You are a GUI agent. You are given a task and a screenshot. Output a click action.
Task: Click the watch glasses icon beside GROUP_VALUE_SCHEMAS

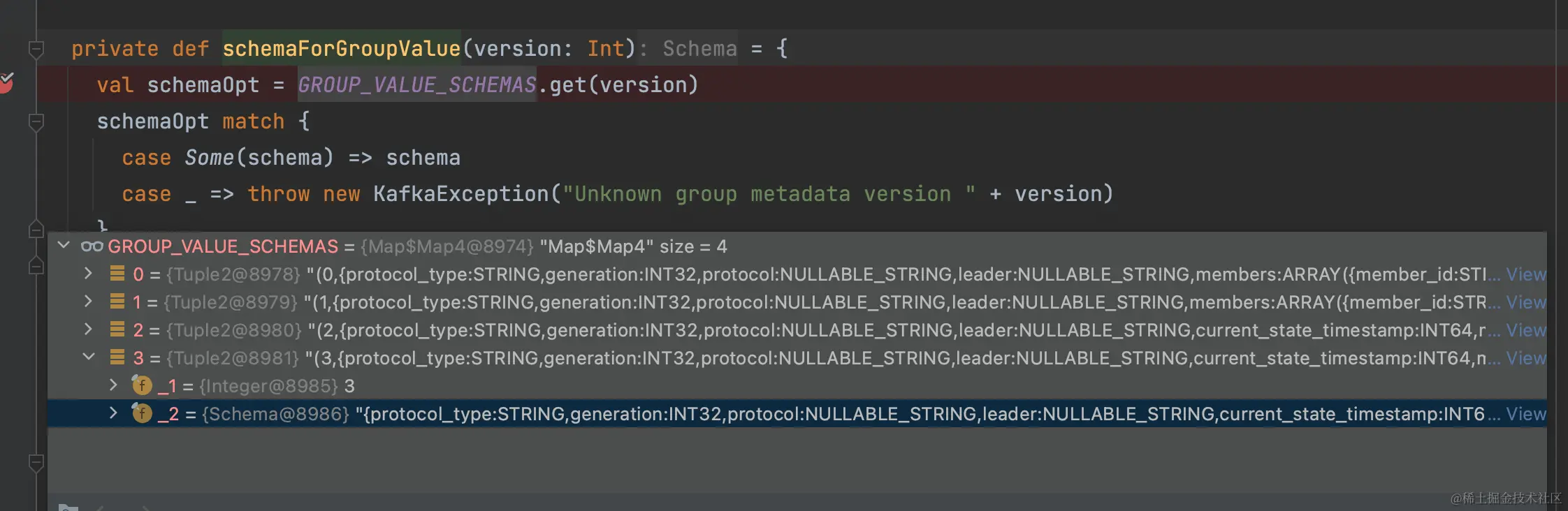(92, 246)
